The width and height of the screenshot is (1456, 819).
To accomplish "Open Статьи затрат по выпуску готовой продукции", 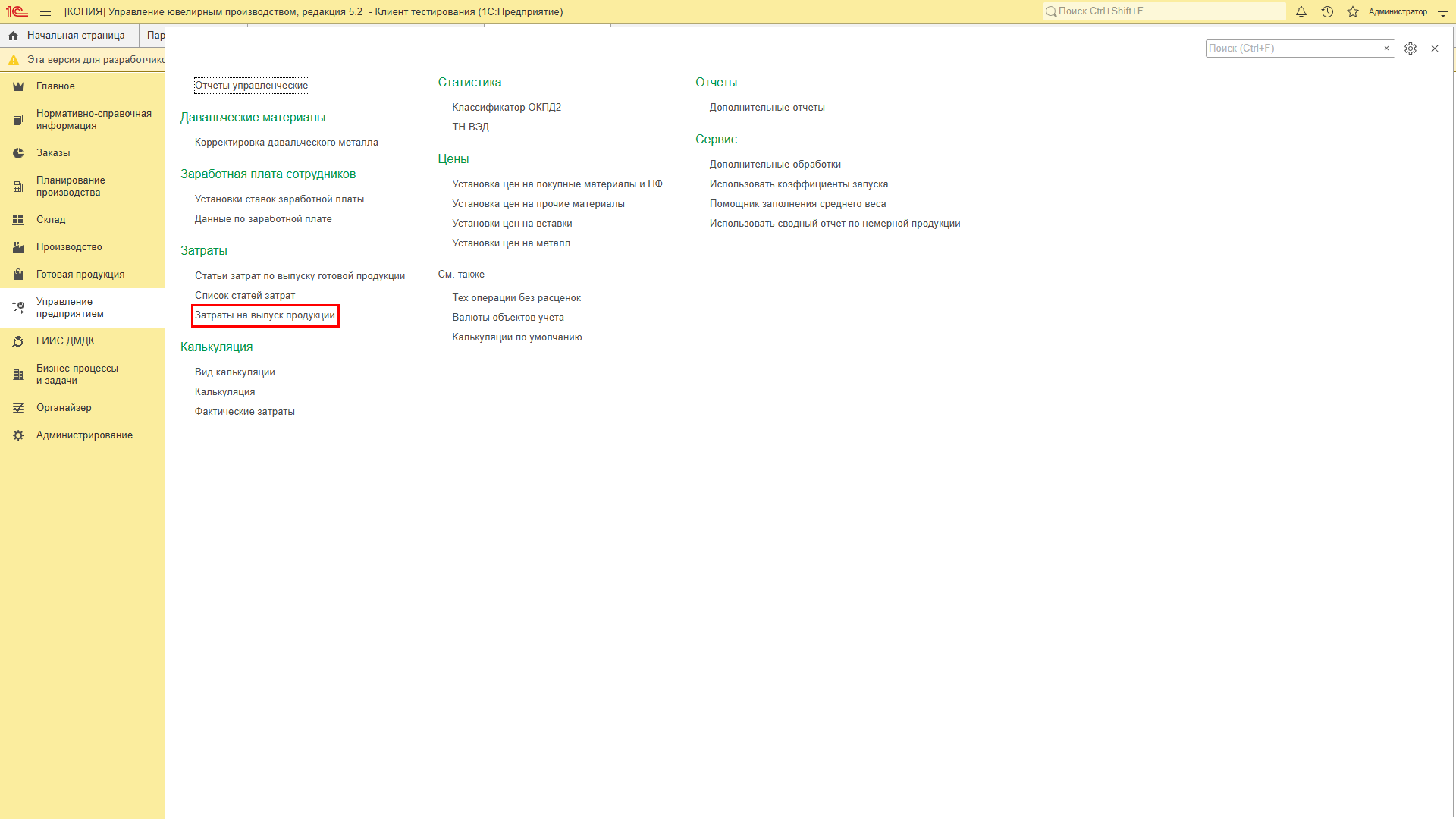I will click(300, 276).
